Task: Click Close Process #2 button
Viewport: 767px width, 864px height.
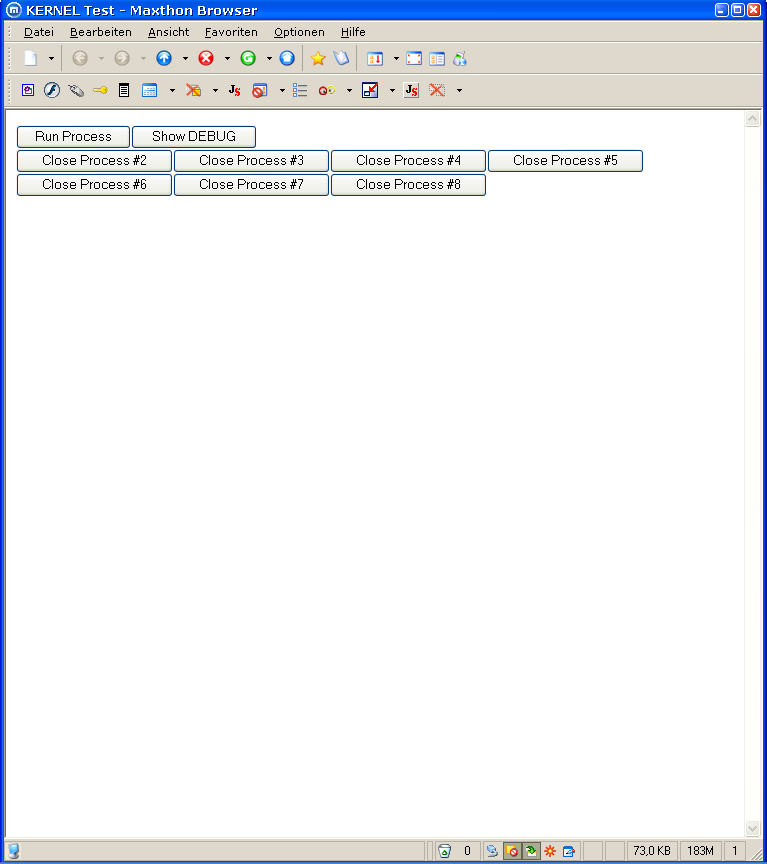Action: [94, 161]
